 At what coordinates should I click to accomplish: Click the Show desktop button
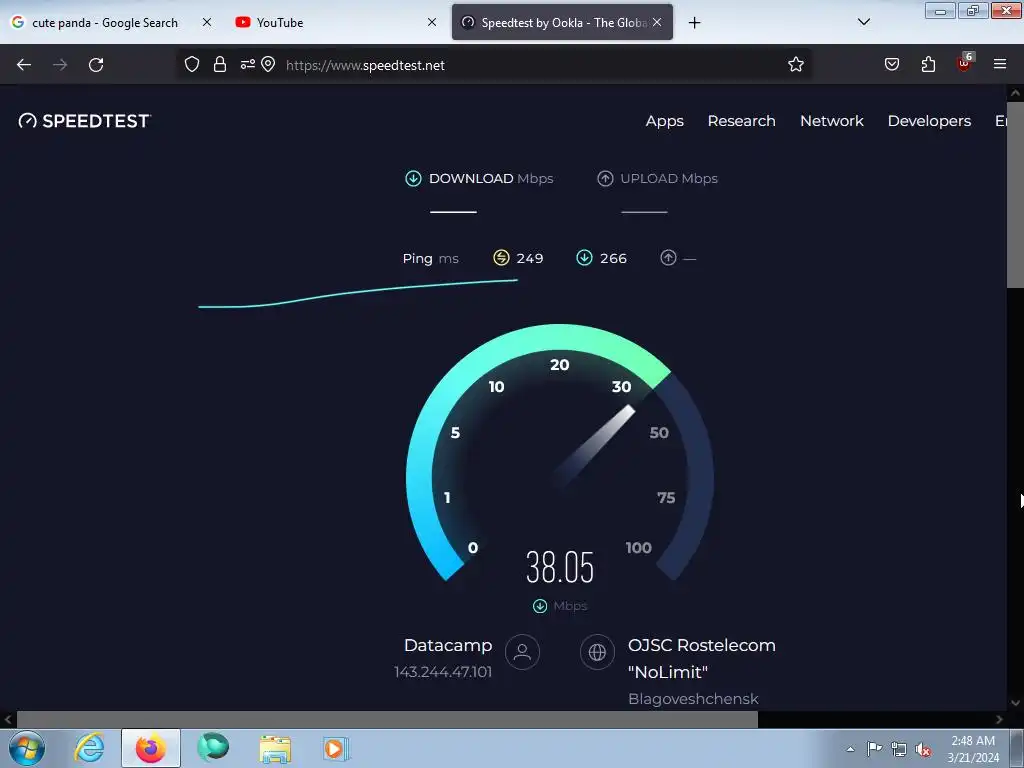point(1017,748)
